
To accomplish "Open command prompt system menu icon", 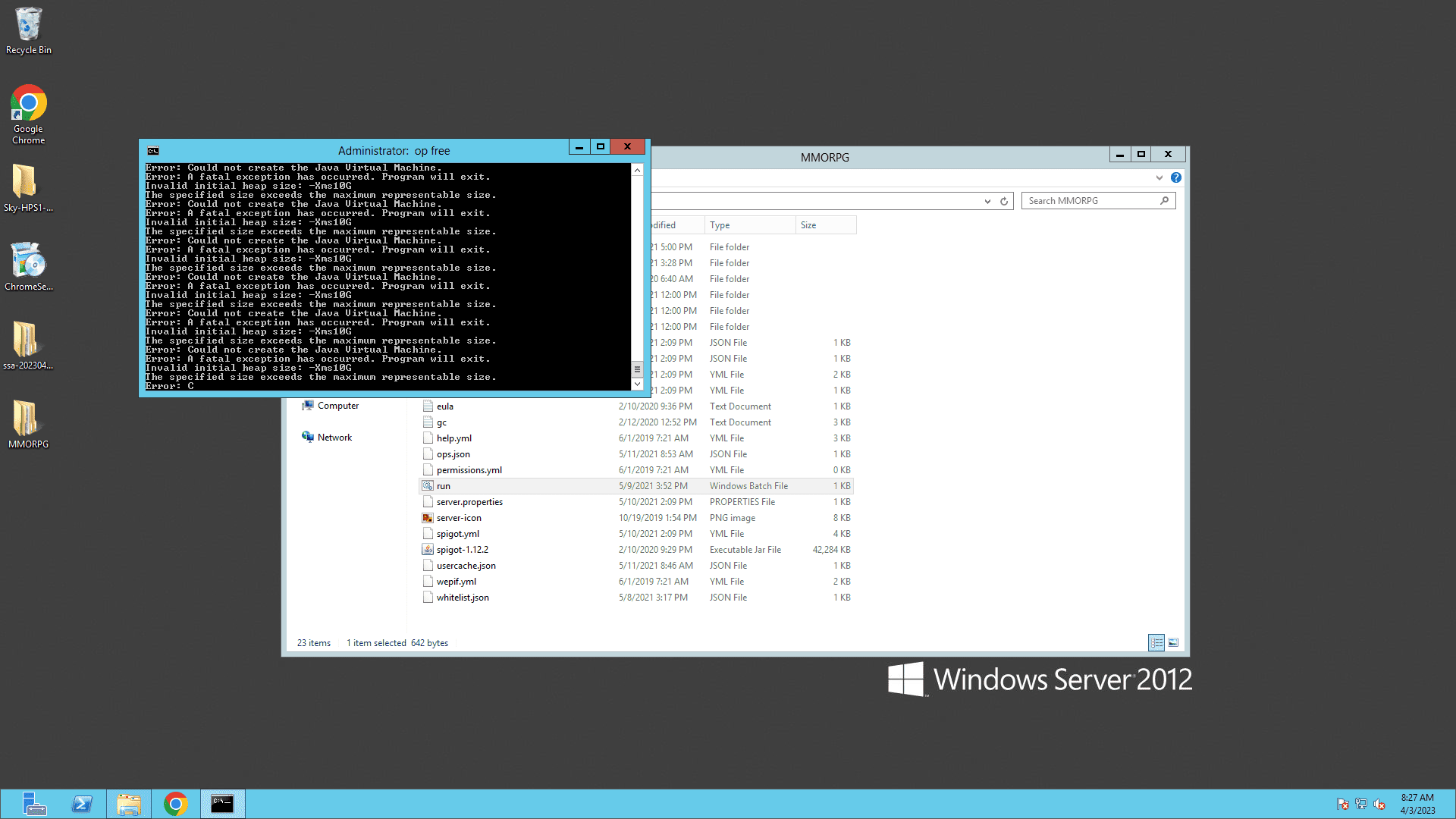I will pyautogui.click(x=153, y=150).
